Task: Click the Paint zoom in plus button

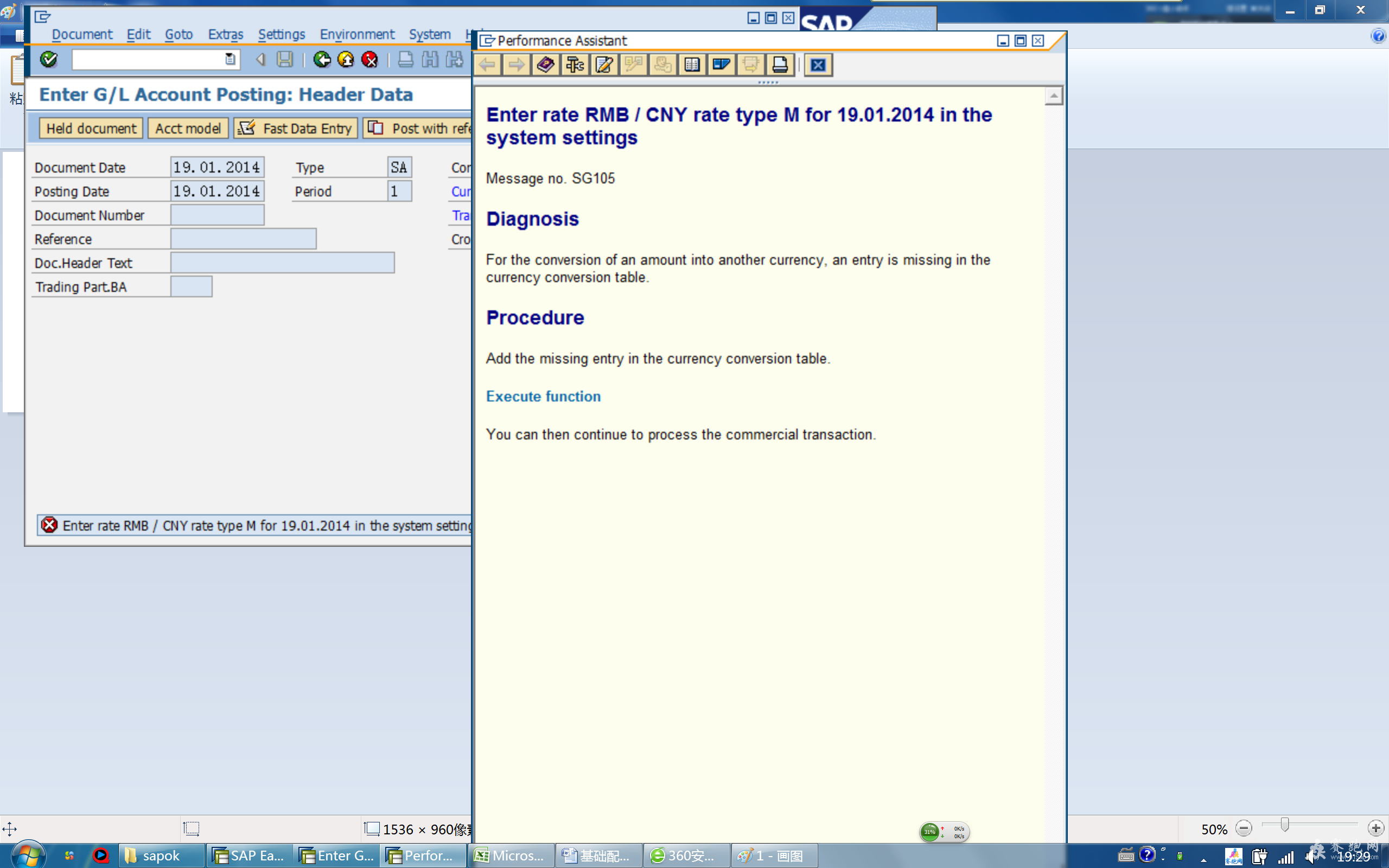Action: pos(1376,828)
